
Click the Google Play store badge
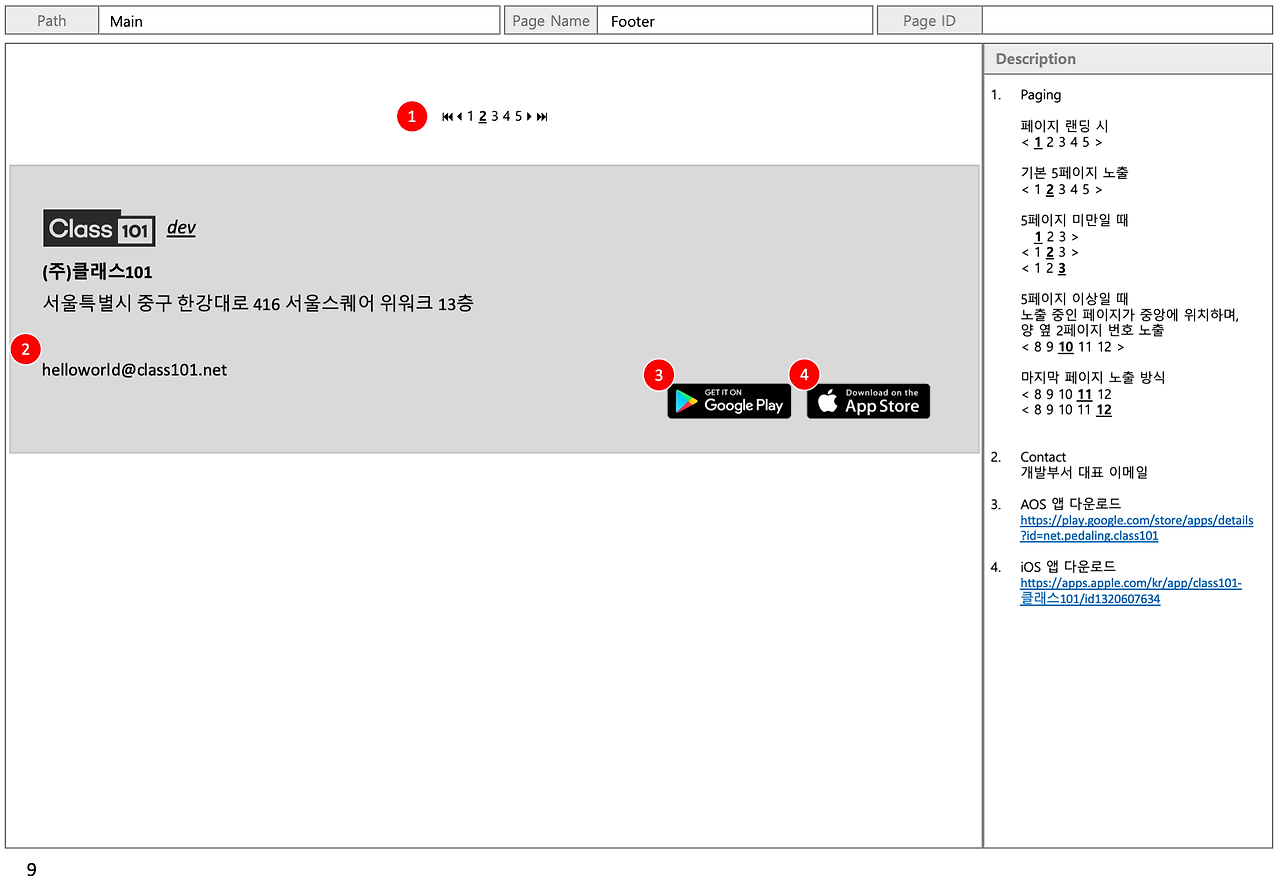(729, 401)
